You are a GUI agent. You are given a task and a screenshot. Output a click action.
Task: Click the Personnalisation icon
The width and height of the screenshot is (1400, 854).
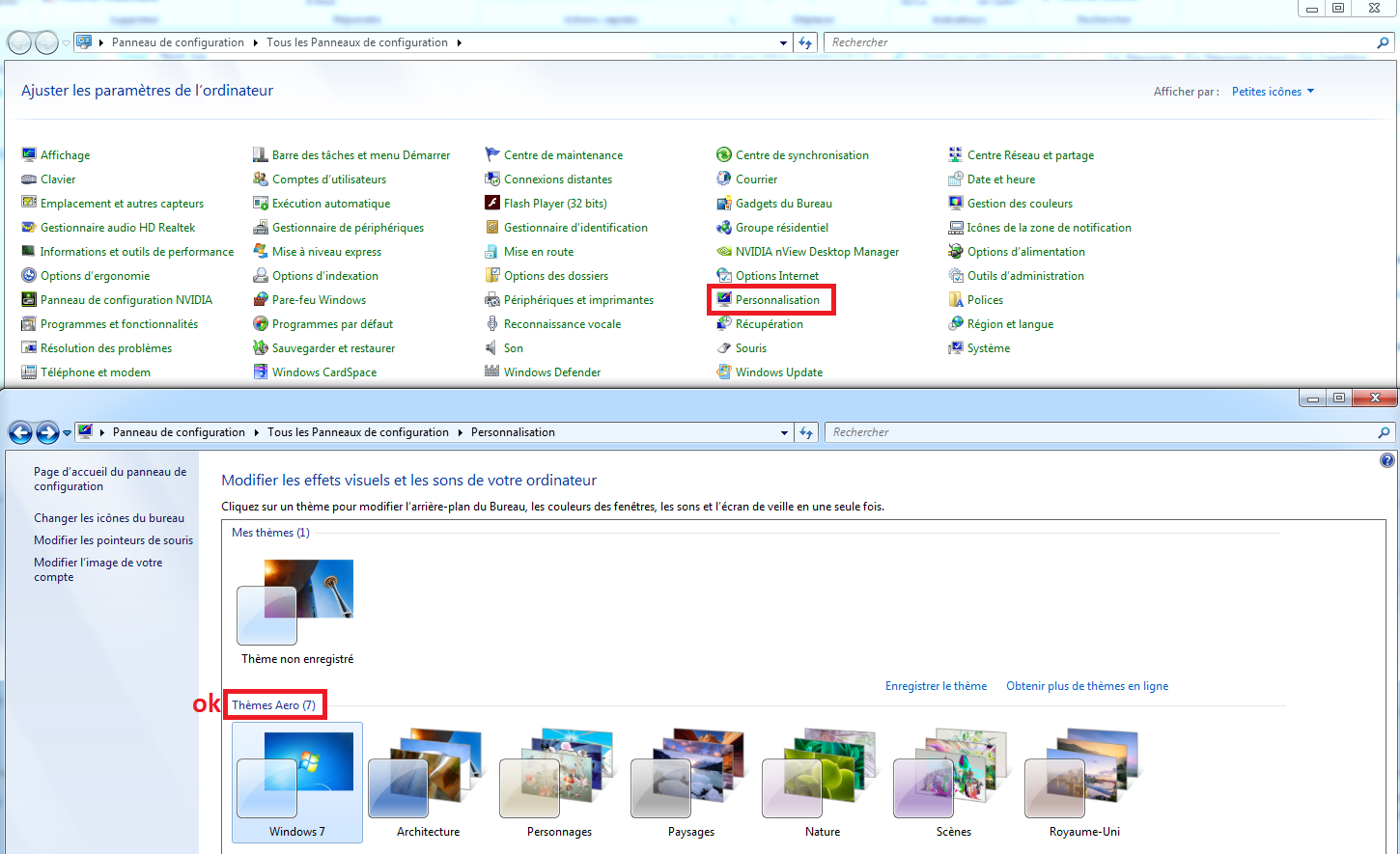coord(724,299)
